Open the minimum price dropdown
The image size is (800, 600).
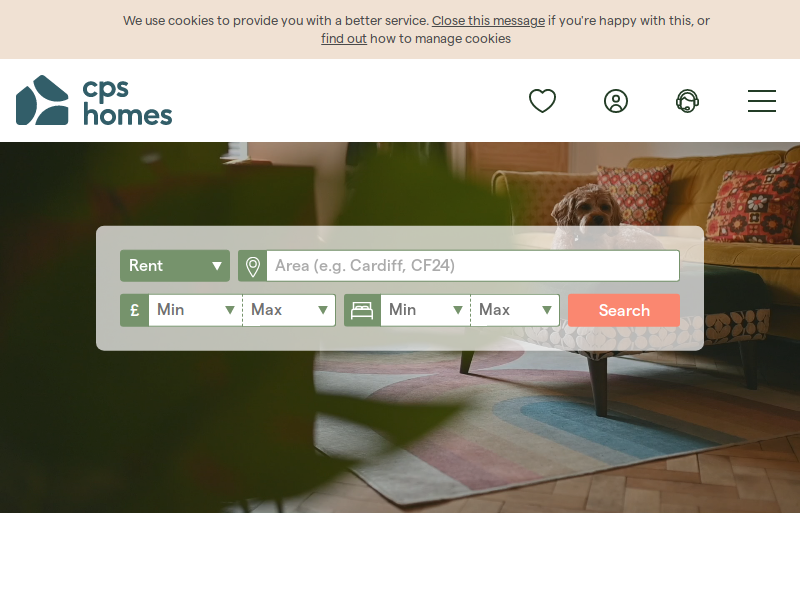tap(195, 310)
